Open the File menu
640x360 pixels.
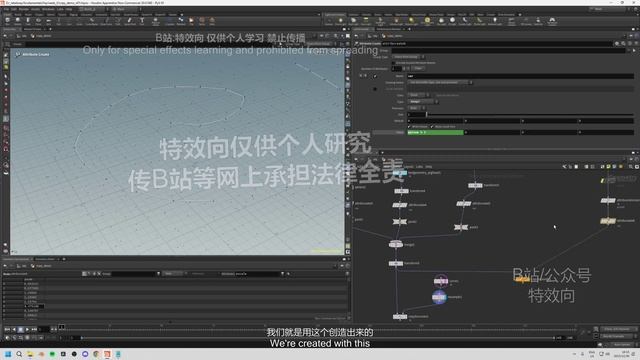(x=6, y=9)
